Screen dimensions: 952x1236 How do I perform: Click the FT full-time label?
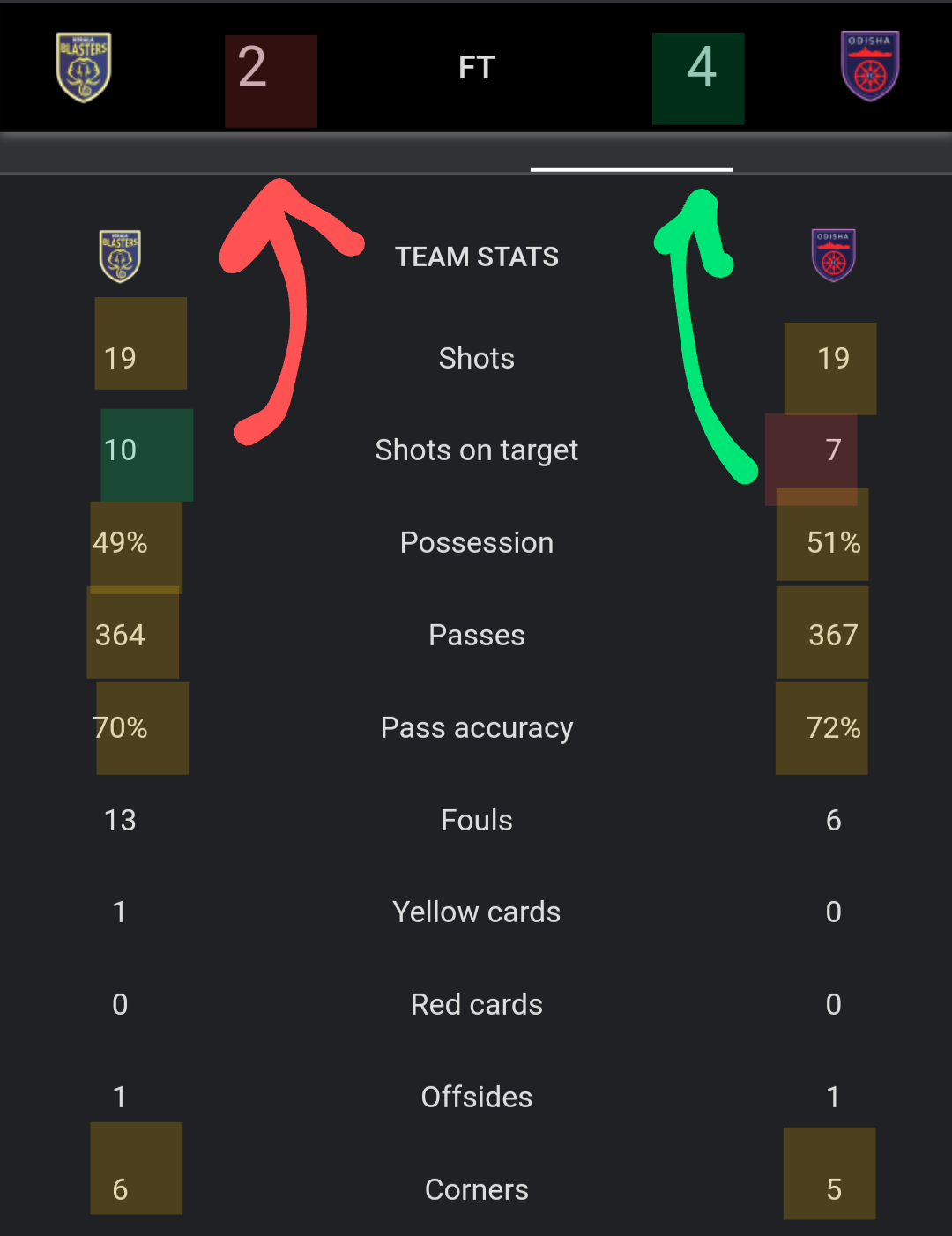pos(476,68)
